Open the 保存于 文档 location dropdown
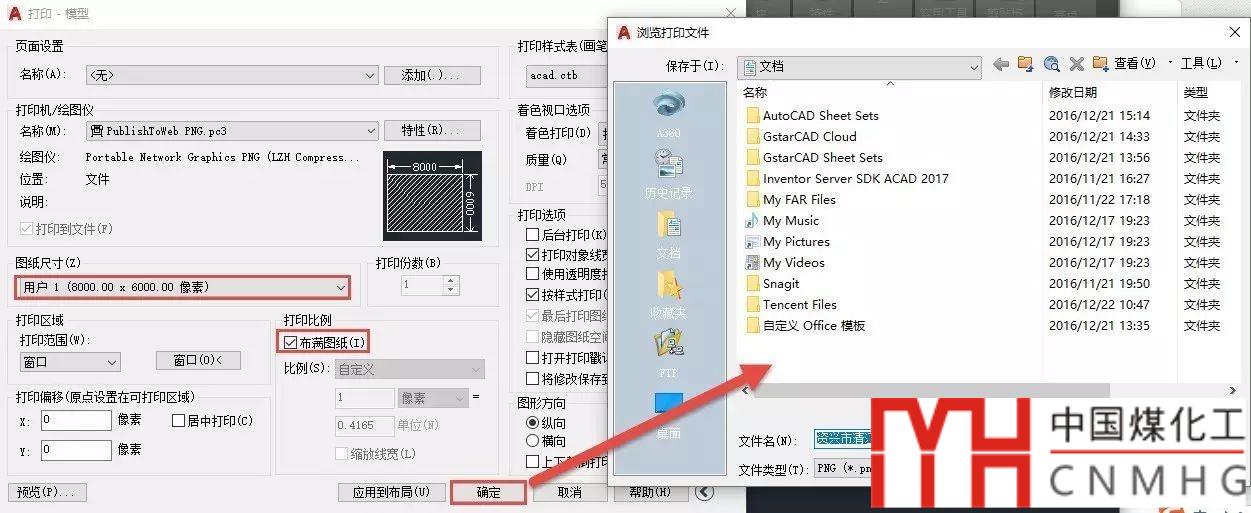 tap(860, 66)
